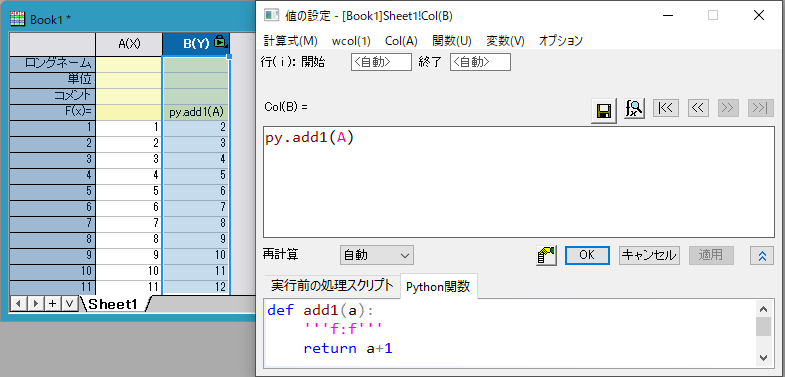
Task: Click the worksheet top-left corner select-all cell
Action: tap(53, 44)
